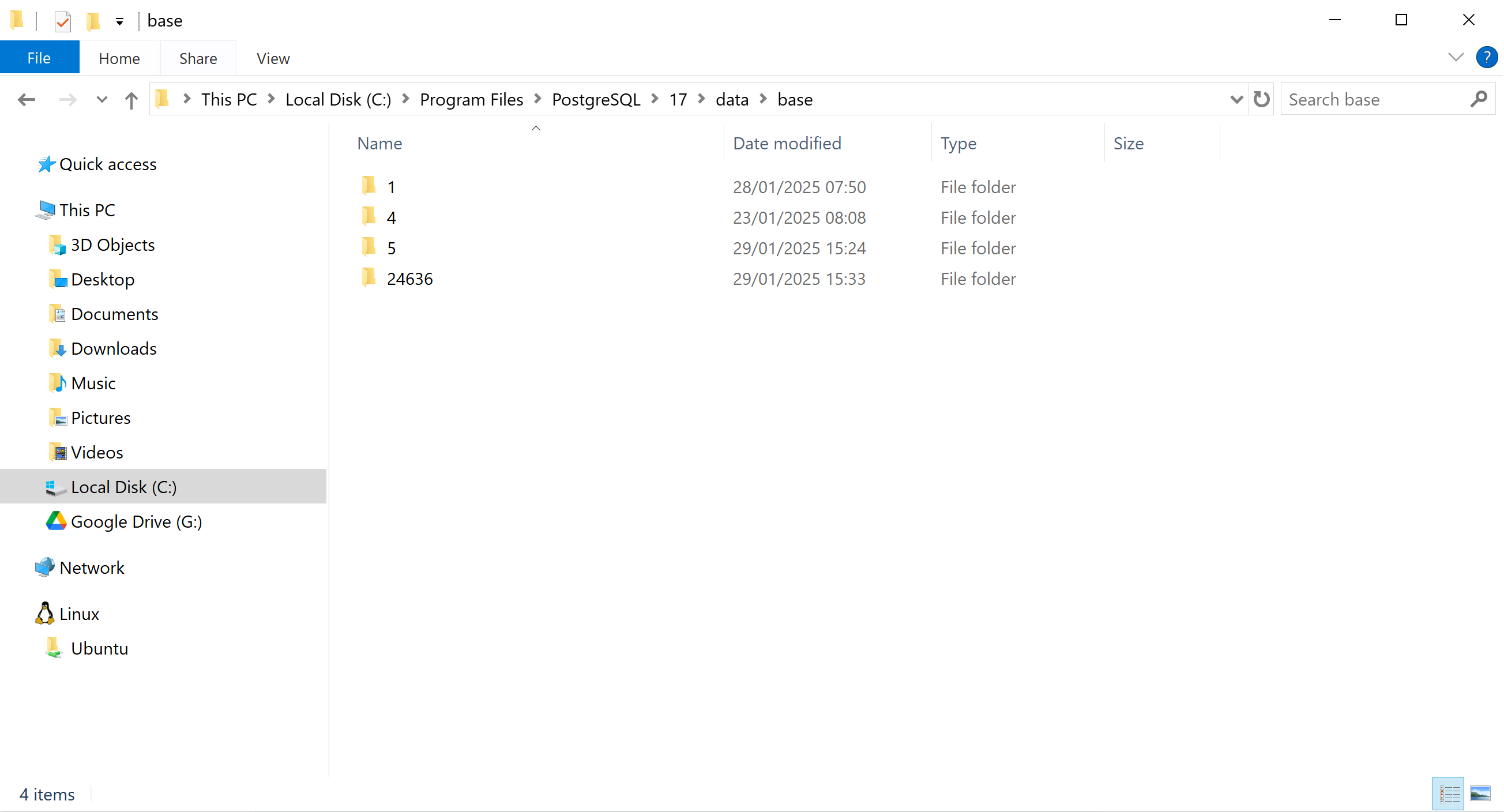1504x812 pixels.
Task: Open Google Drive (G:) in sidebar
Action: click(x=136, y=521)
